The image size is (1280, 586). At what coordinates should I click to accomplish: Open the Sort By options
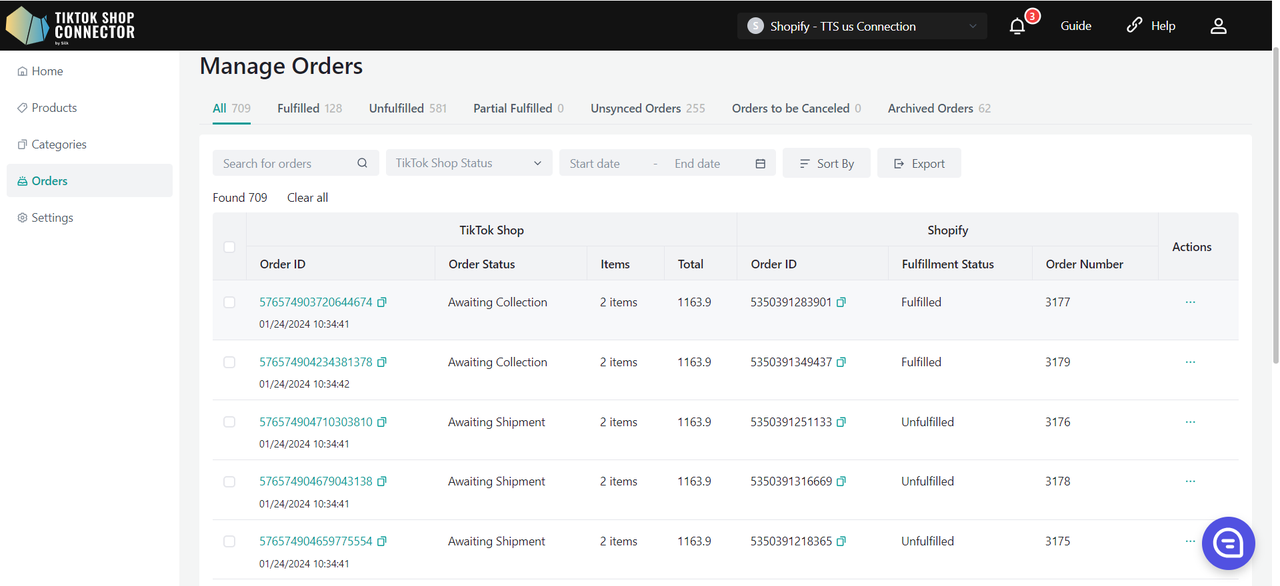[826, 164]
